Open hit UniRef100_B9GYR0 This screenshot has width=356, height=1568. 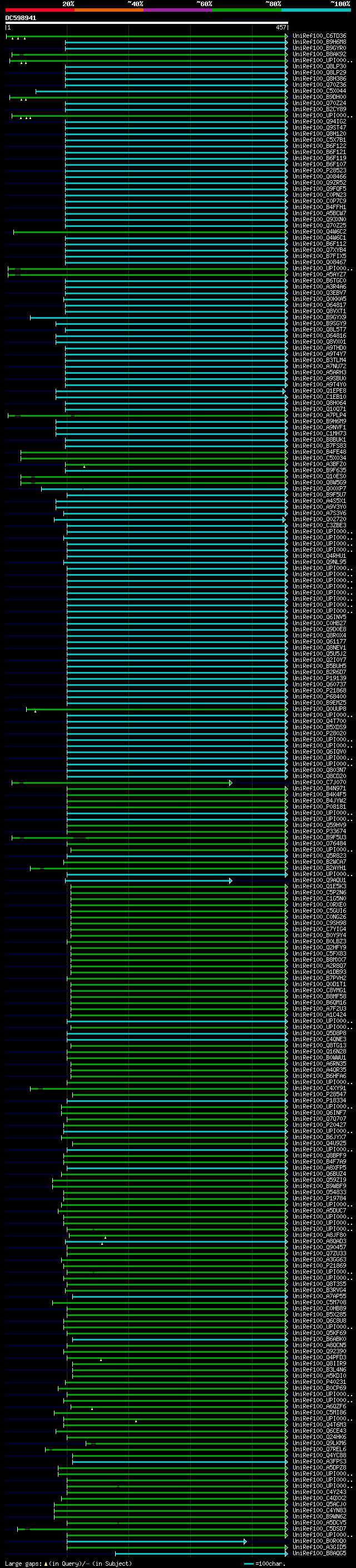tap(319, 49)
